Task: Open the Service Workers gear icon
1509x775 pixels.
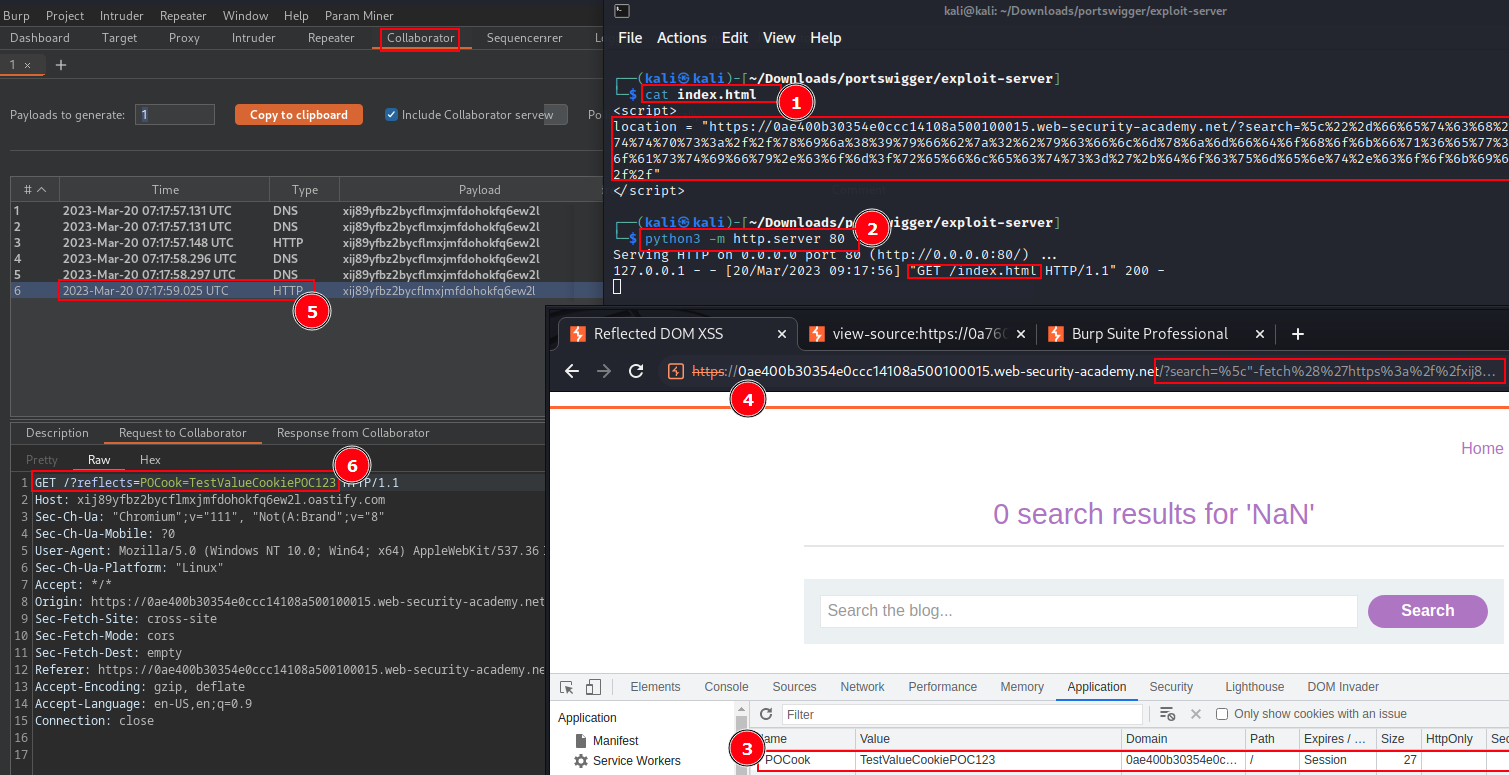Action: [581, 761]
